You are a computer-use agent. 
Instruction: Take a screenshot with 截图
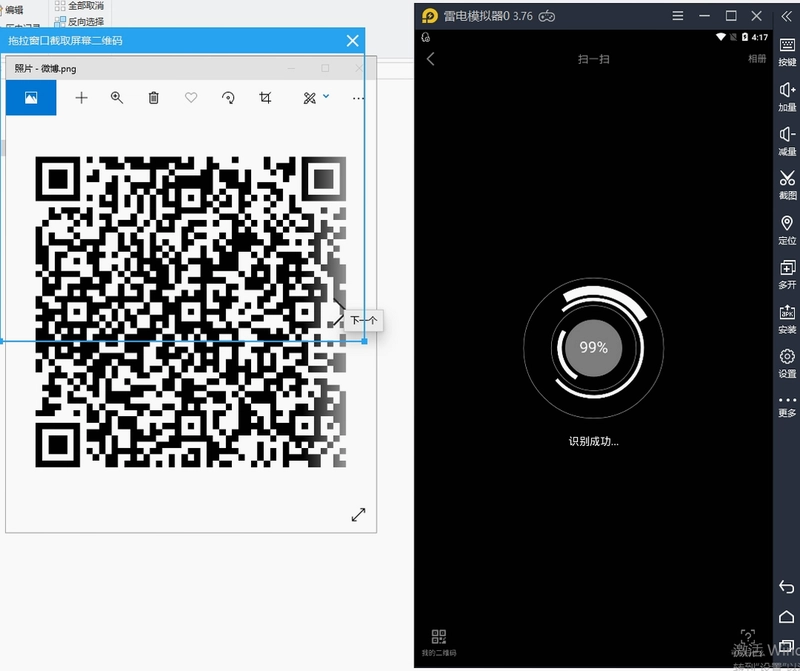coord(787,185)
